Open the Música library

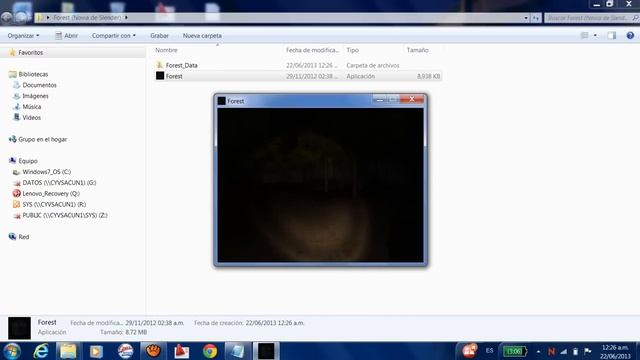31,107
